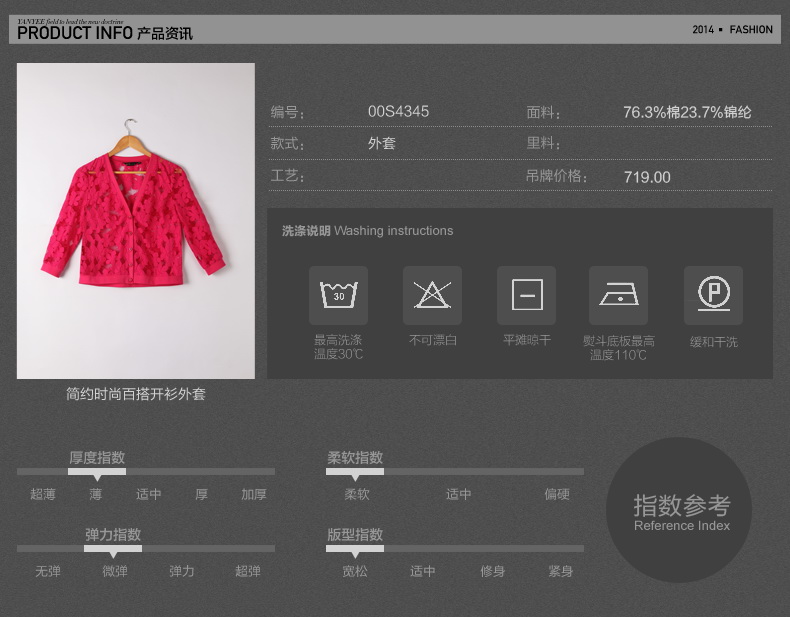This screenshot has height=617, width=790.
Task: Click the PRODUCT INFO 产品资讯 heading
Action: 105,33
